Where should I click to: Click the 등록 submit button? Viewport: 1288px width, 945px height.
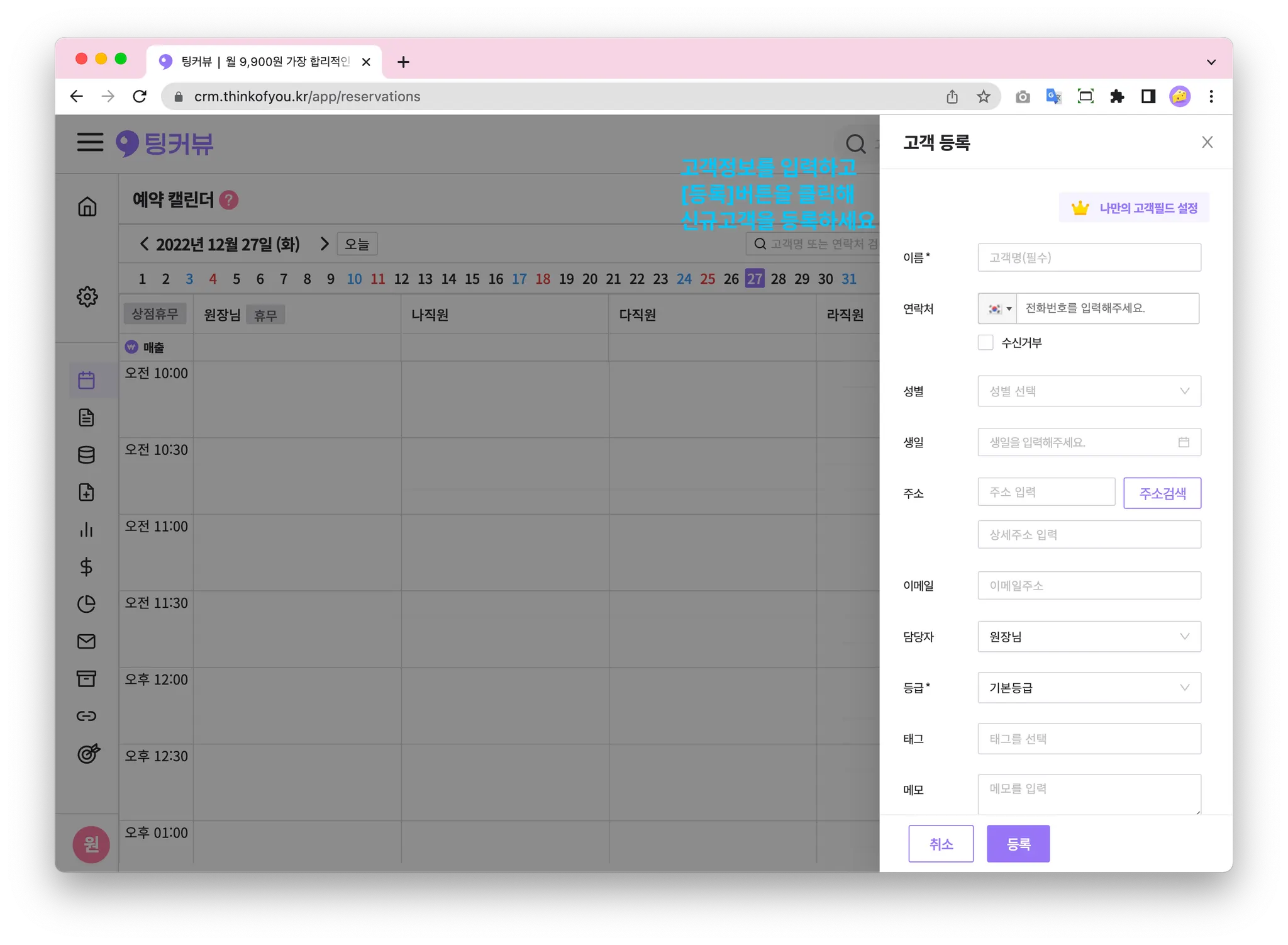coord(1018,844)
